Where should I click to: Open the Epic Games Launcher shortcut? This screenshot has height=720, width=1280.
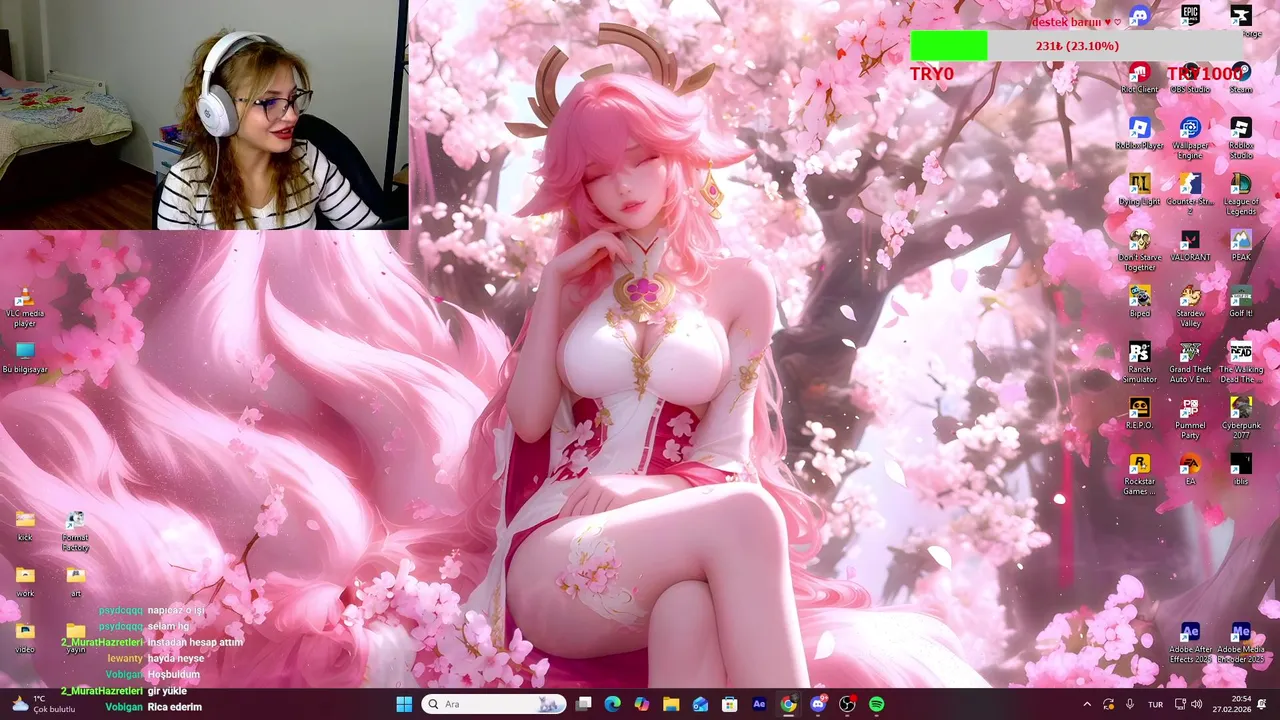pyautogui.click(x=1190, y=17)
